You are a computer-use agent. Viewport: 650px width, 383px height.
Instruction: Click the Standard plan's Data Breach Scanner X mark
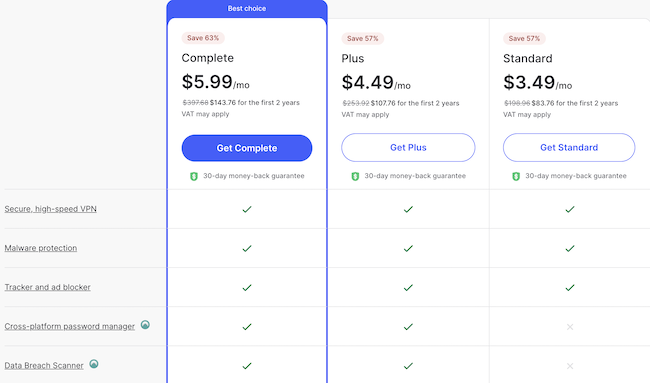click(570, 366)
